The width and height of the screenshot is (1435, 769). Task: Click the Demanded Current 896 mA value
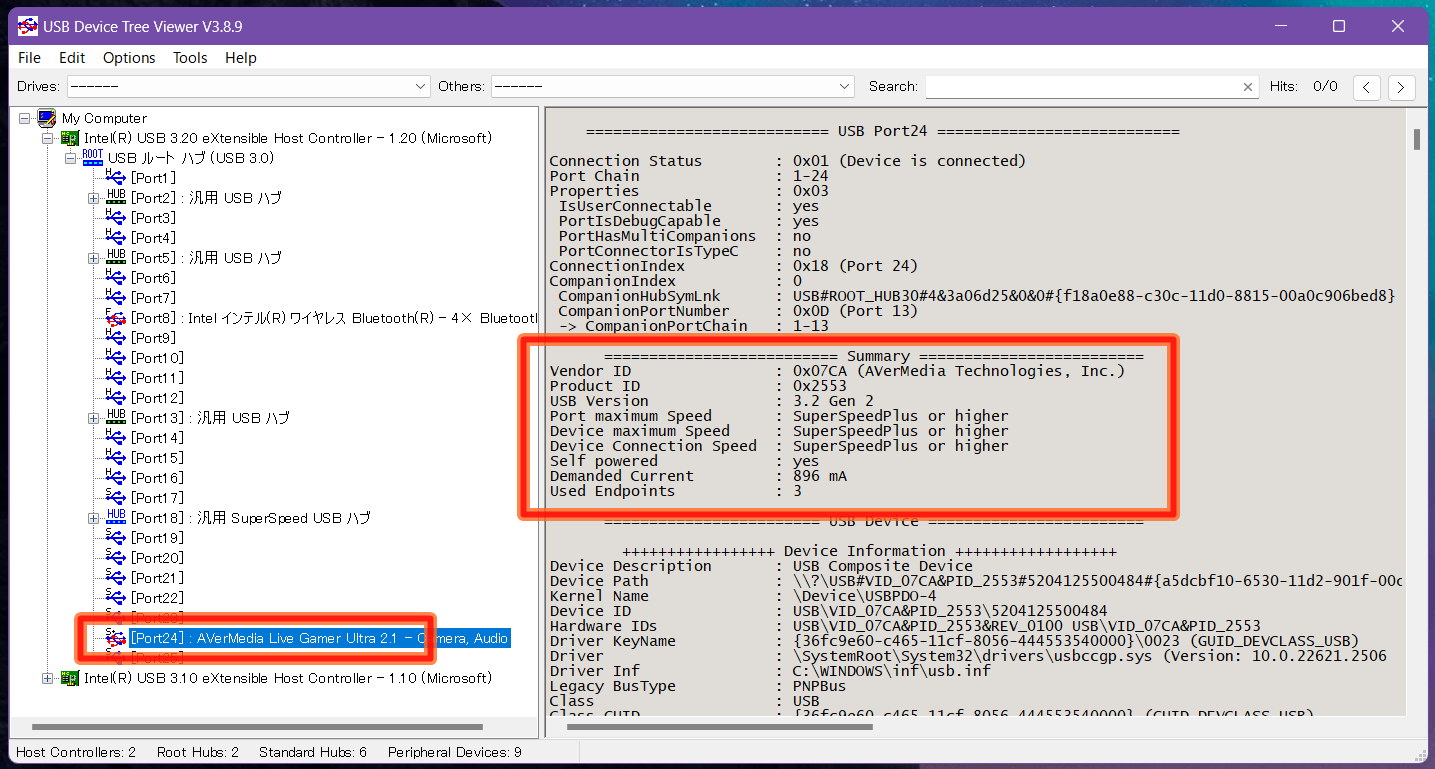[x=820, y=476]
